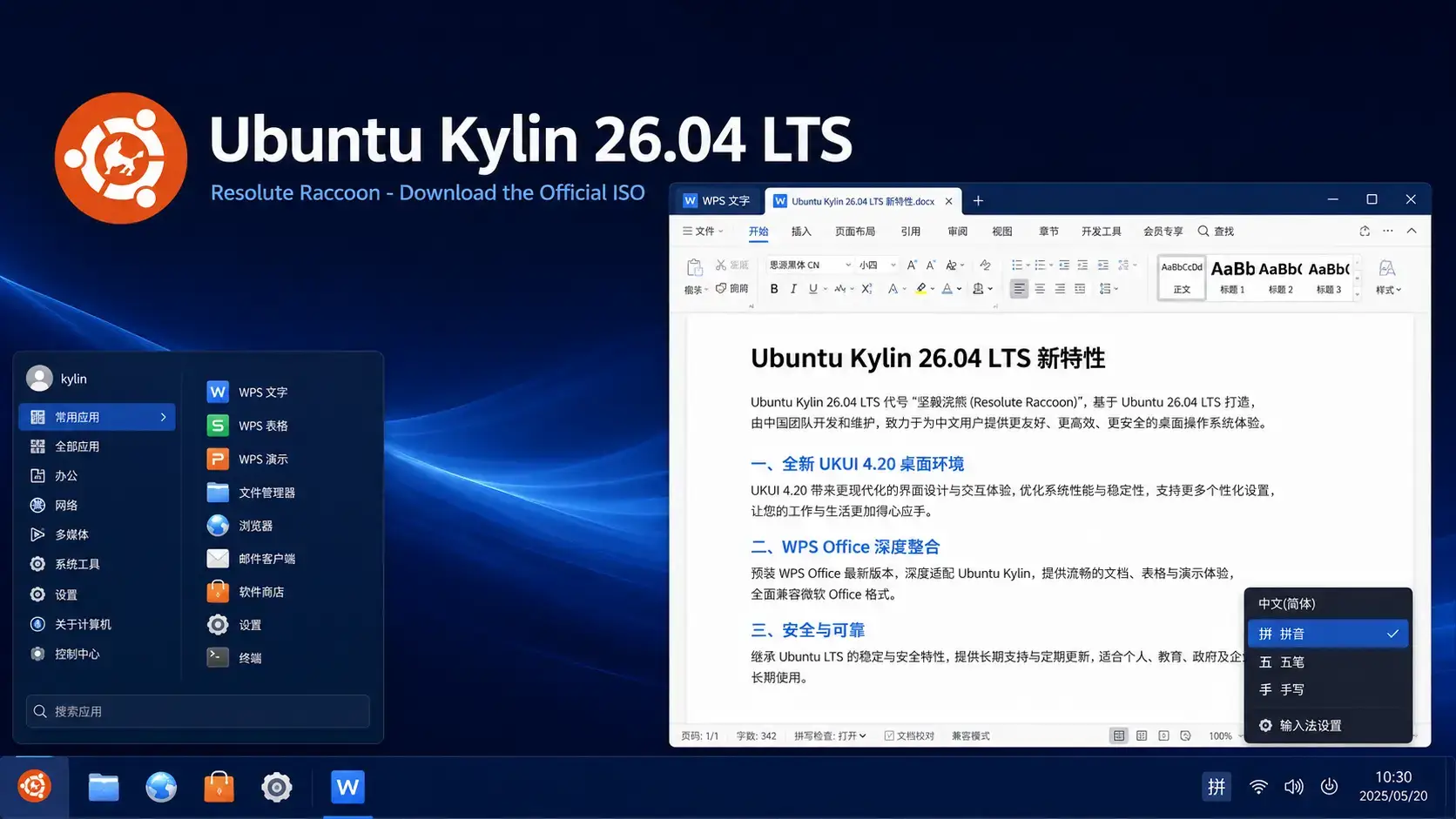
Task: Align text left in ribbon
Action: (1019, 289)
